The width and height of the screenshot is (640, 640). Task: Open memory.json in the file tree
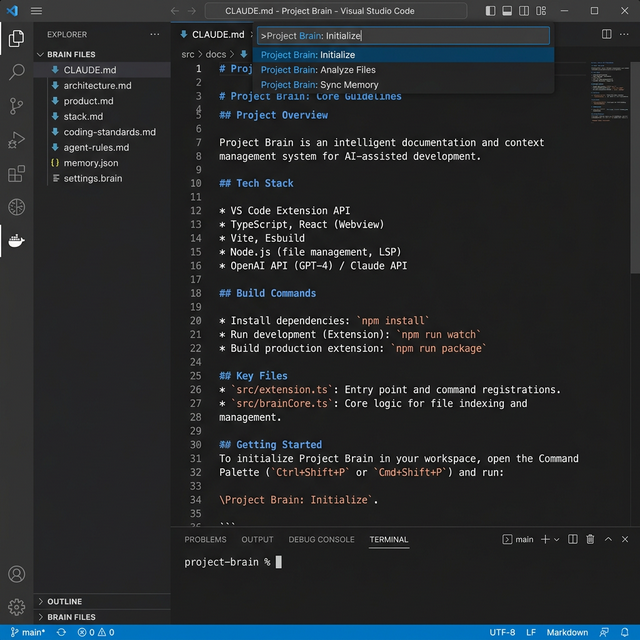point(102,163)
